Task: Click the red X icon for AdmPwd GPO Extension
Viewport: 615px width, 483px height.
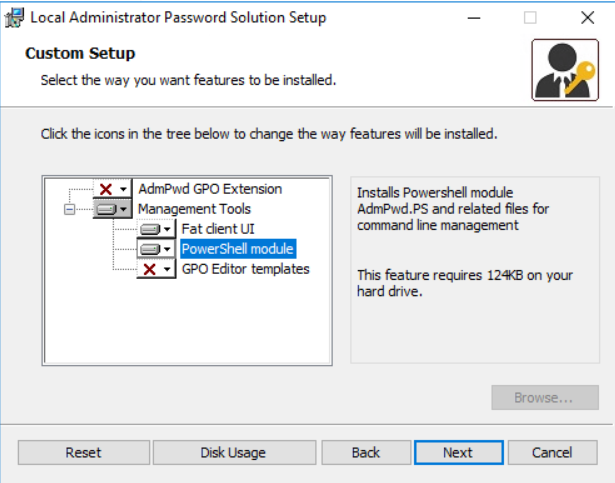Action: coord(106,189)
